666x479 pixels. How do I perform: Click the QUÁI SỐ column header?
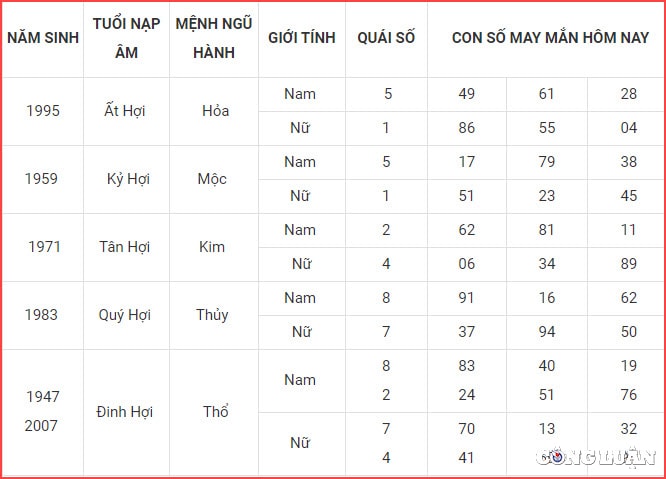pos(386,38)
